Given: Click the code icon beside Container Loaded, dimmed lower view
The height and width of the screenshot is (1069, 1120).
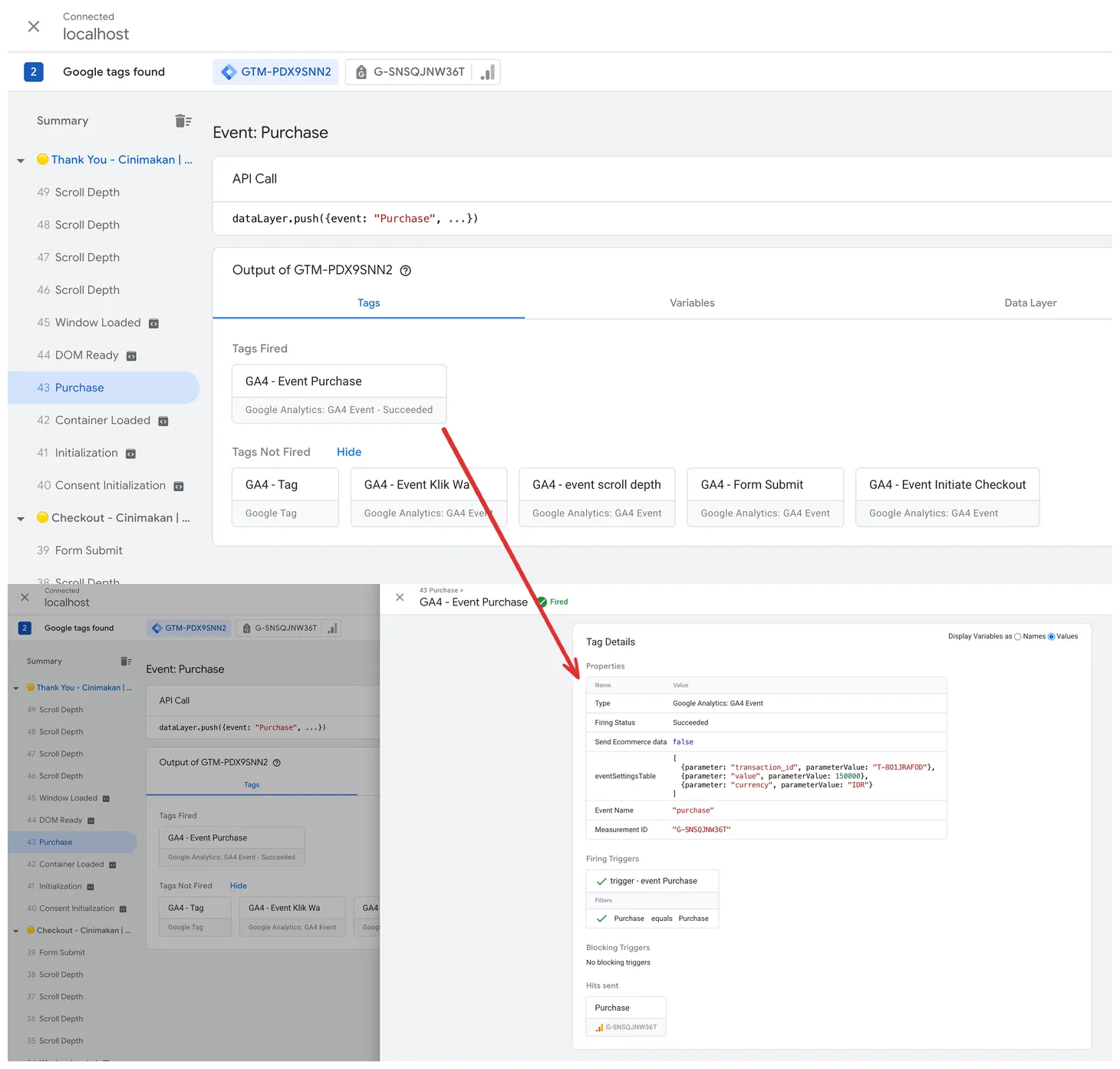Looking at the screenshot, I should [x=112, y=865].
